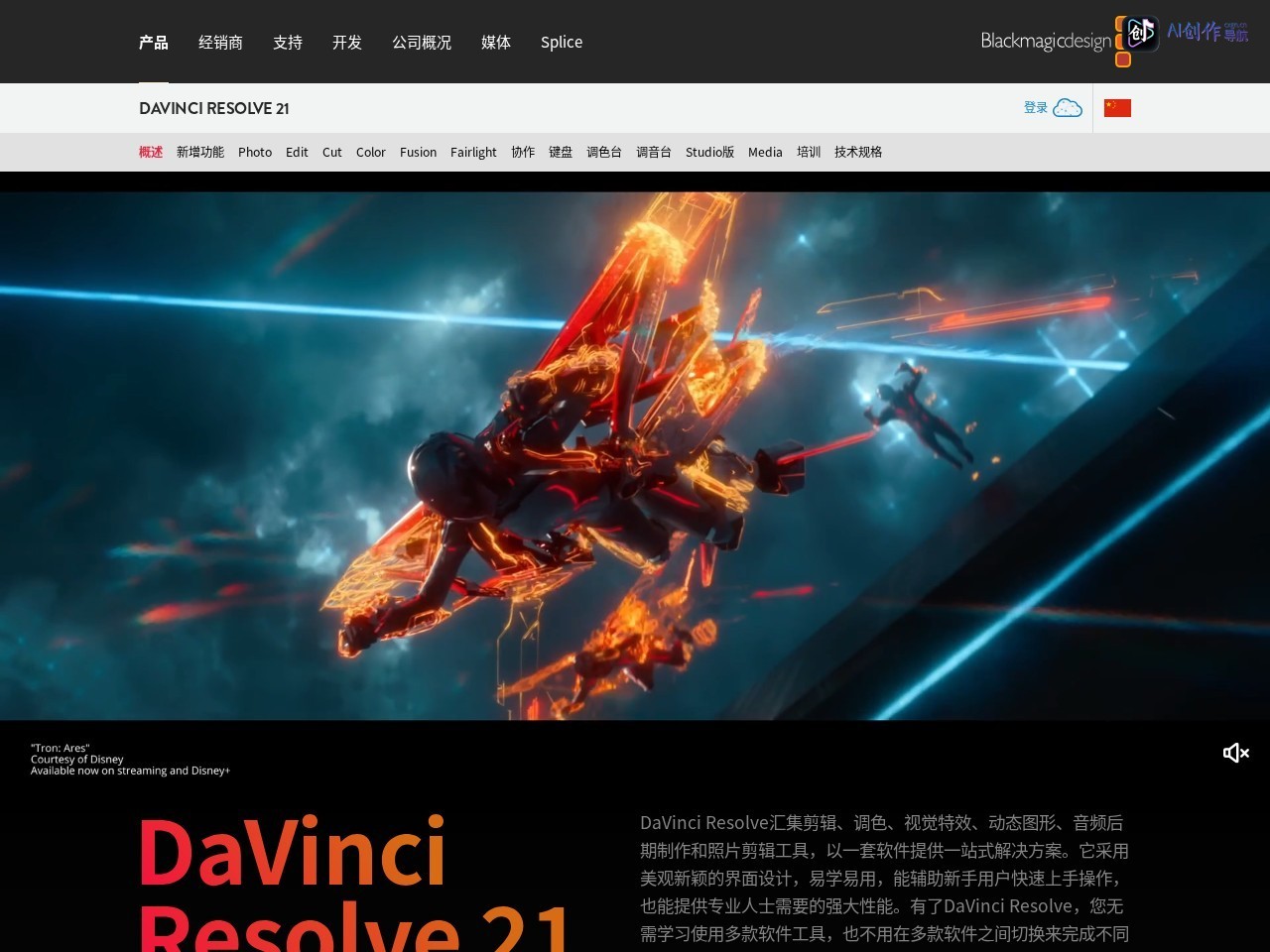Screen dimensions: 1270x952
Task: Select the 概述 overview tab
Action: coord(151,152)
